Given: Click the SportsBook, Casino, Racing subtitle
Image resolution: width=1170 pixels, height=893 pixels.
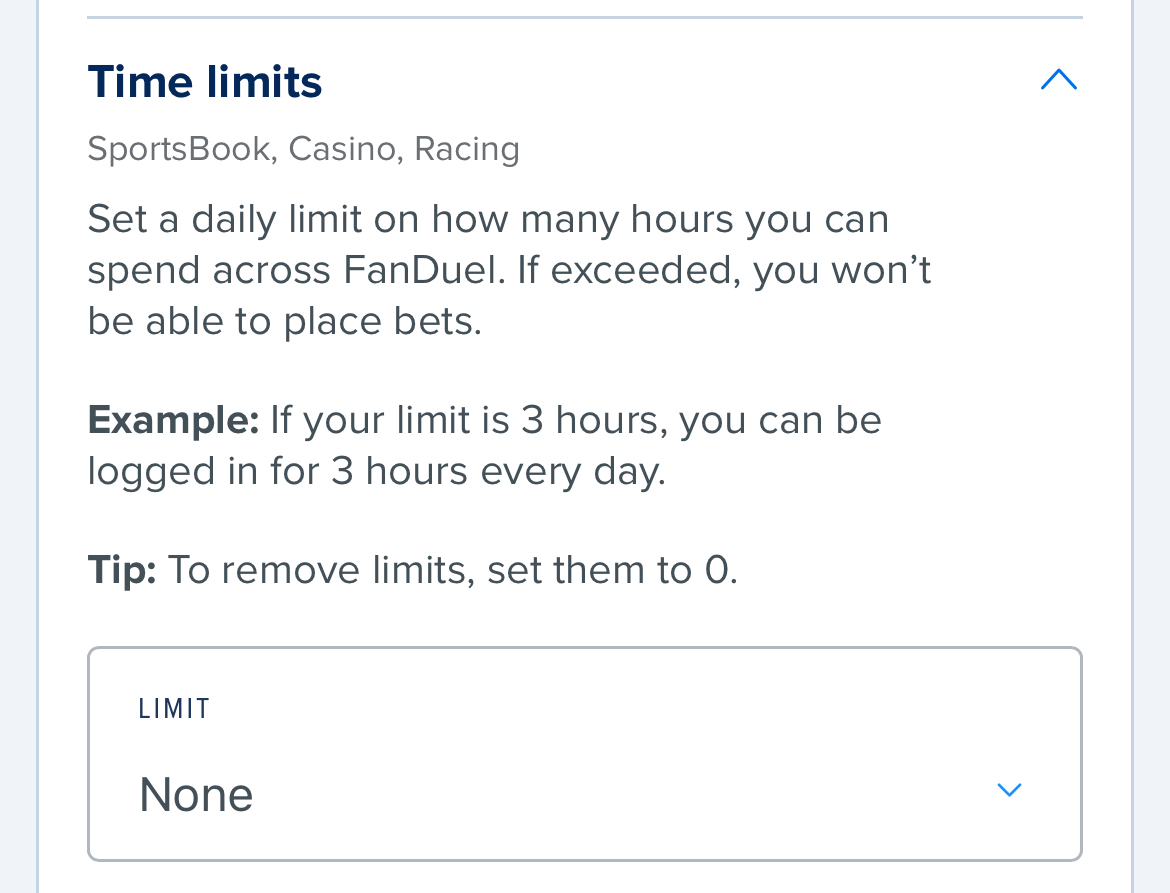Looking at the screenshot, I should click(304, 148).
